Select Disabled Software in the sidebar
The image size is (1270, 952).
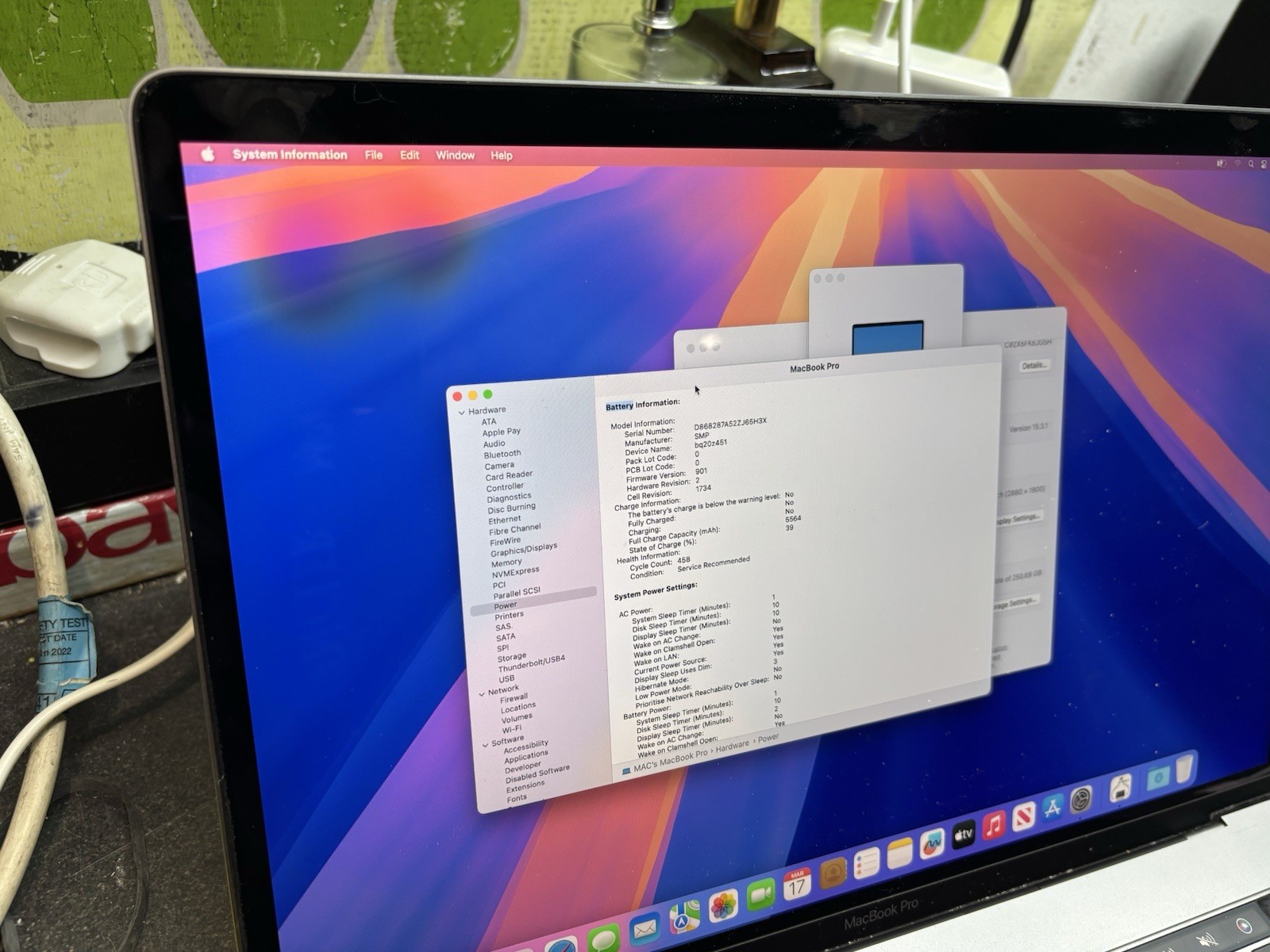click(x=537, y=773)
